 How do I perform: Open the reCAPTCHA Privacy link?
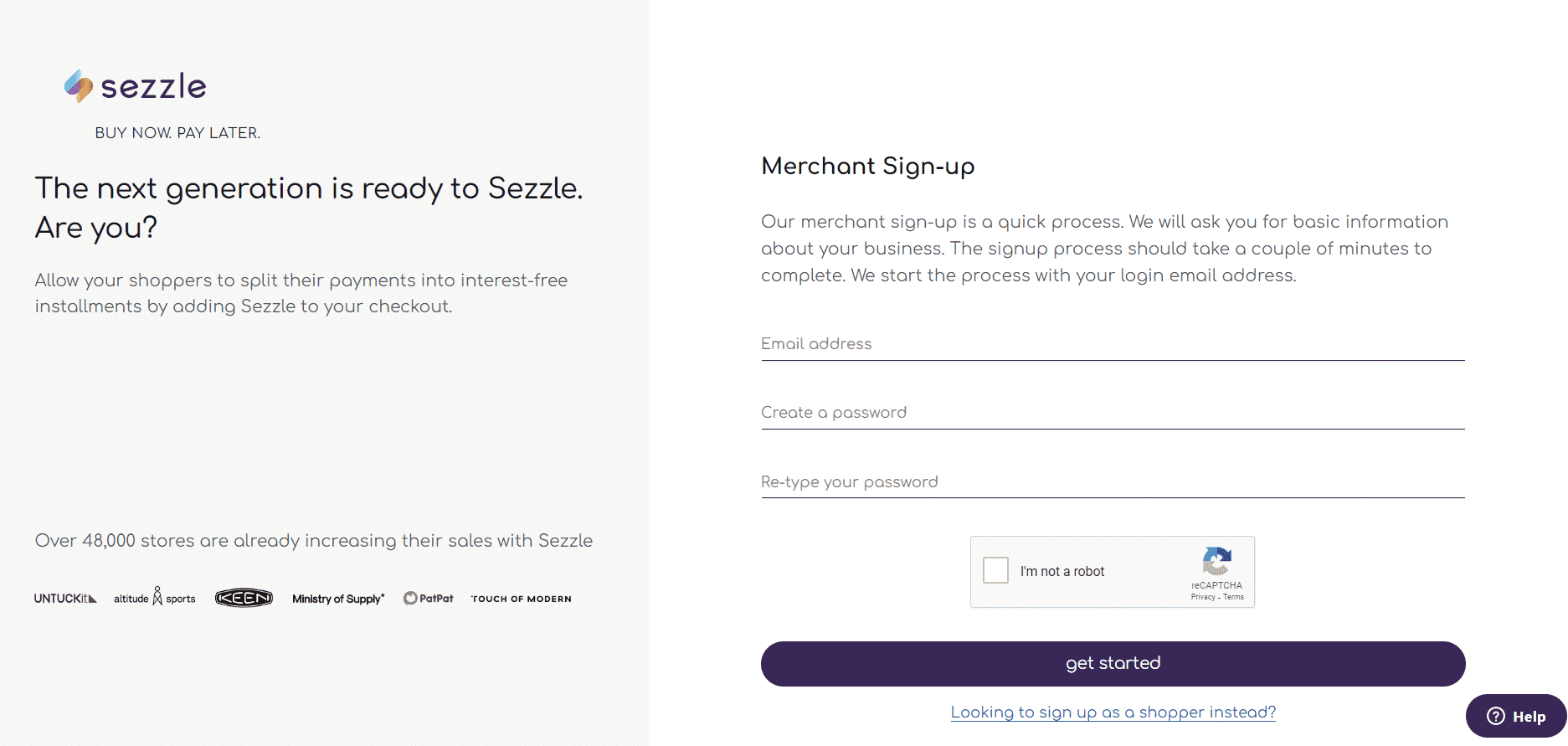pyautogui.click(x=1203, y=597)
